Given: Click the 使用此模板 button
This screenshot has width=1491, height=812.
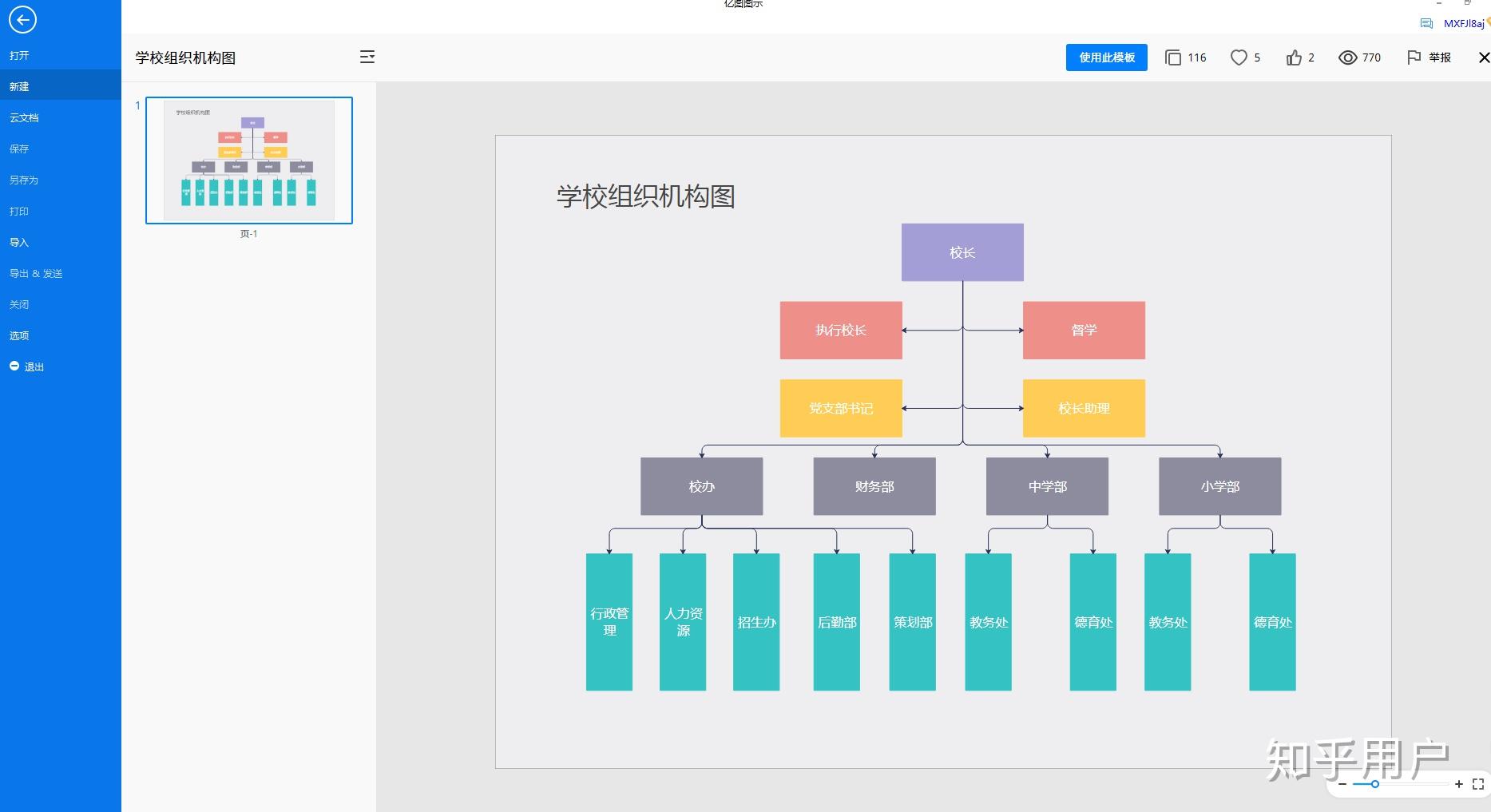Looking at the screenshot, I should [1107, 57].
